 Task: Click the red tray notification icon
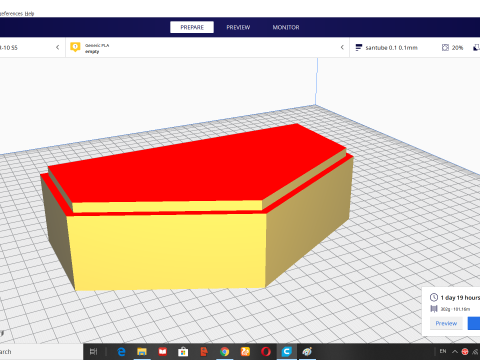[x=465, y=351]
